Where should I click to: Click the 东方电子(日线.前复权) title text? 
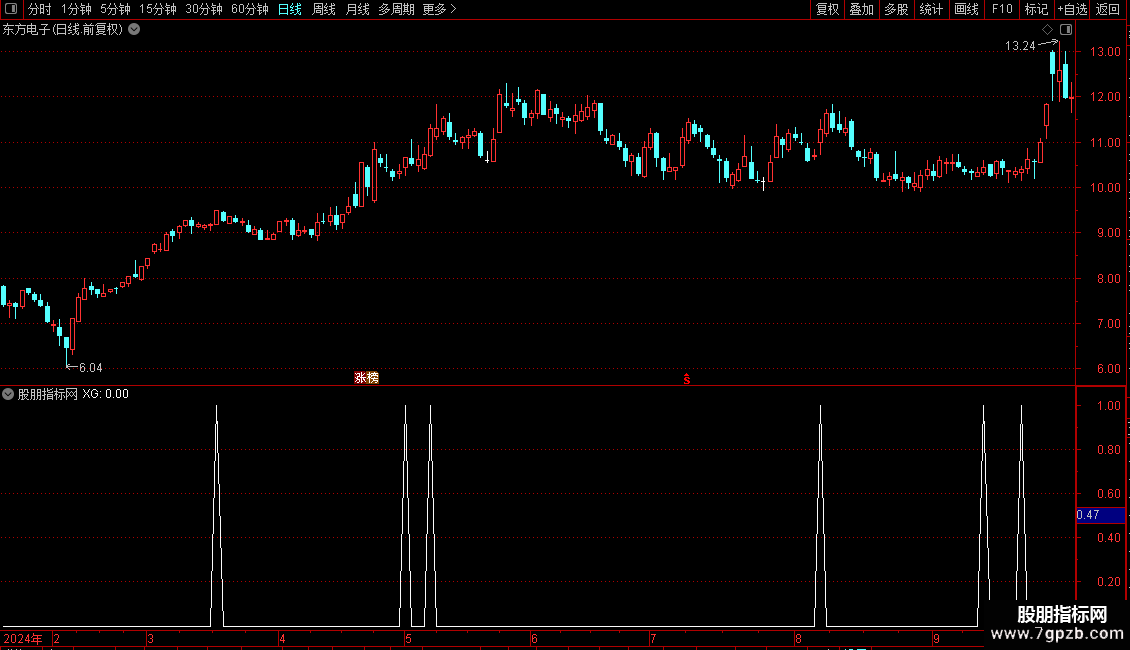coord(63,30)
